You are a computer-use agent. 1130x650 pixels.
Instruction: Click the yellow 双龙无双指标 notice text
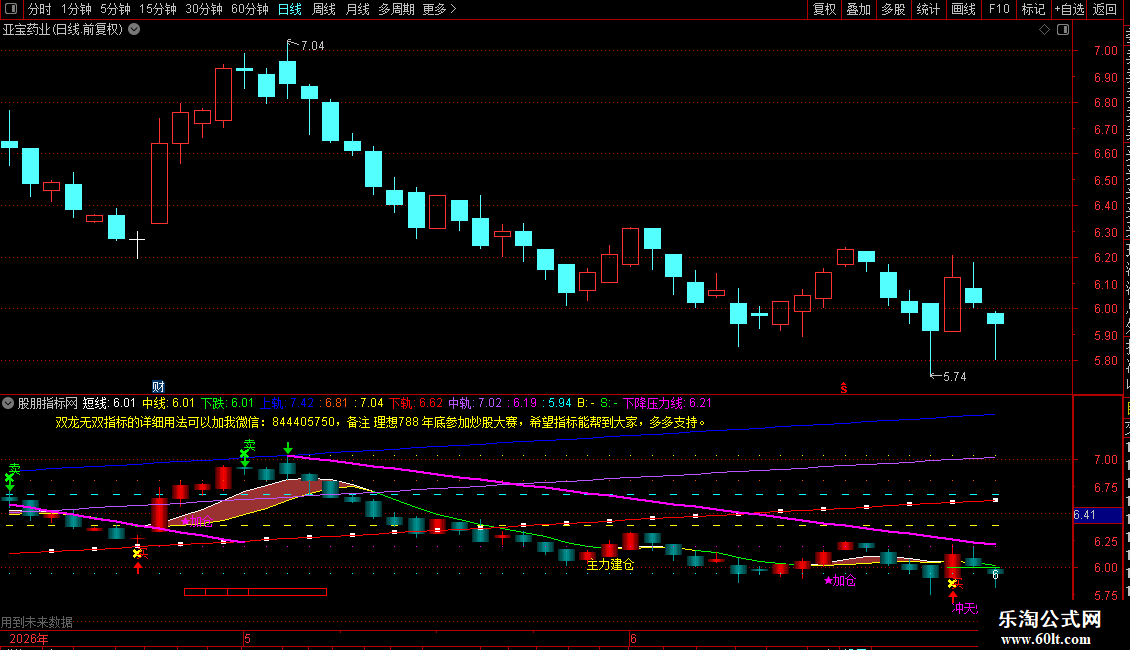tap(382, 422)
